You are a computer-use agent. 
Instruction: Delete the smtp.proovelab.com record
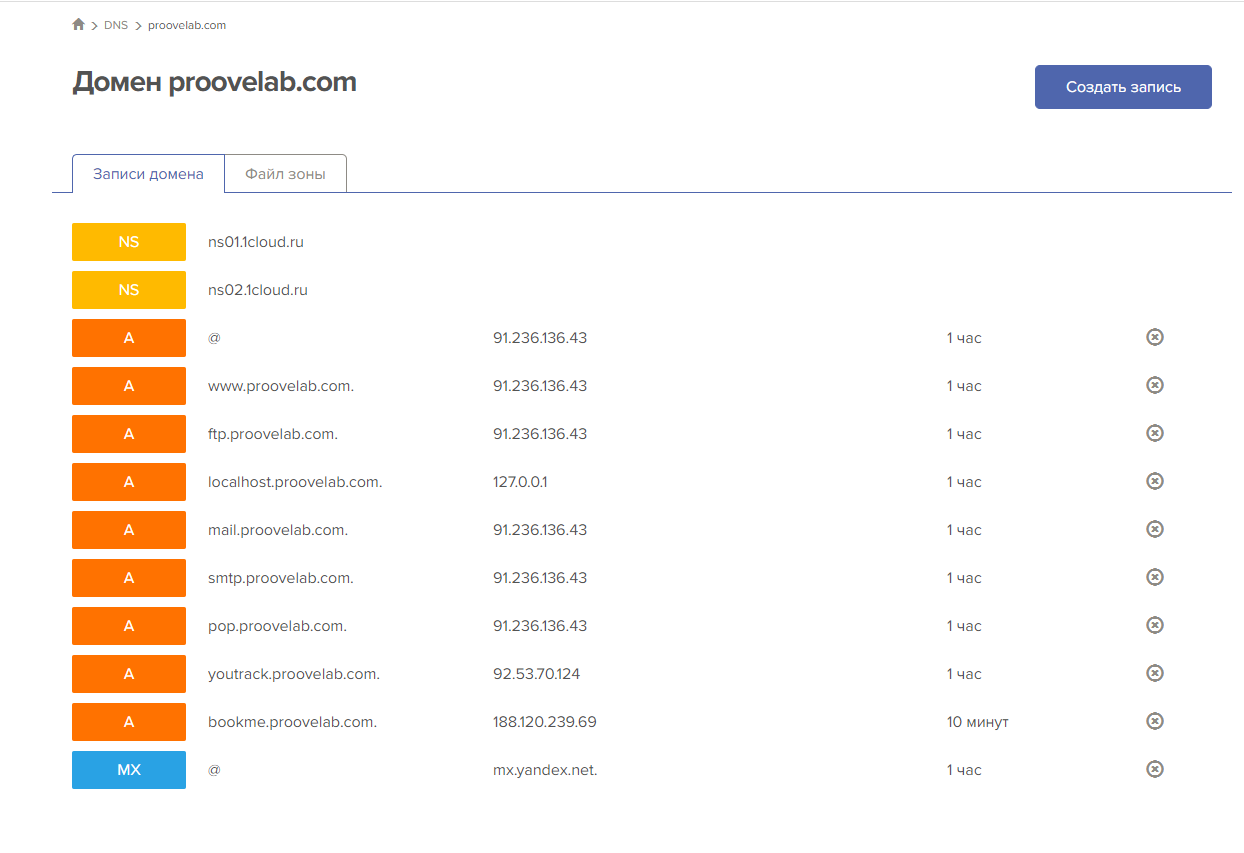point(1154,577)
